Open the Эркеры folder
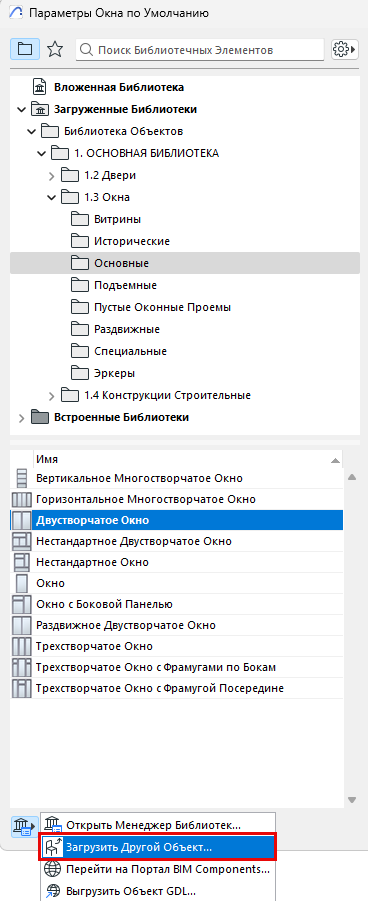This screenshot has height=901, width=368. [114, 374]
